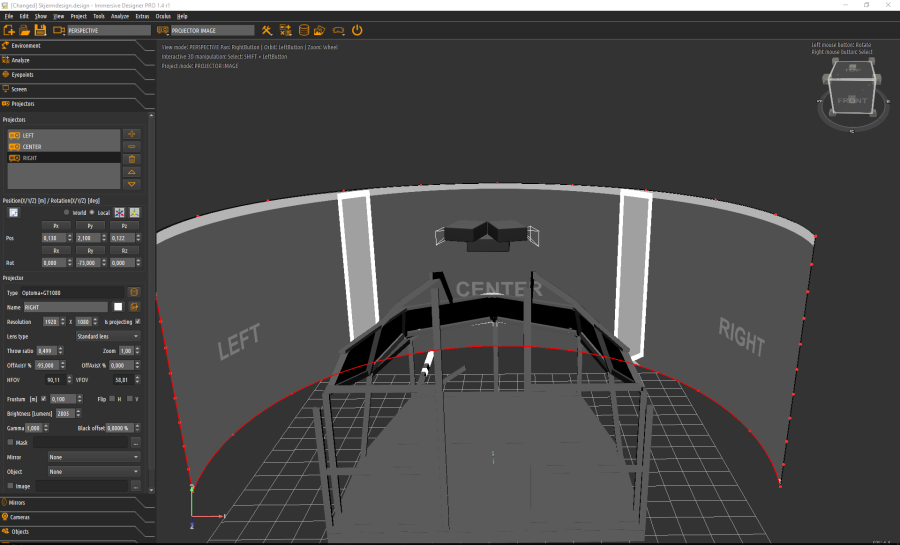
Task: Select the CENTER projector in list
Action: (x=32, y=147)
